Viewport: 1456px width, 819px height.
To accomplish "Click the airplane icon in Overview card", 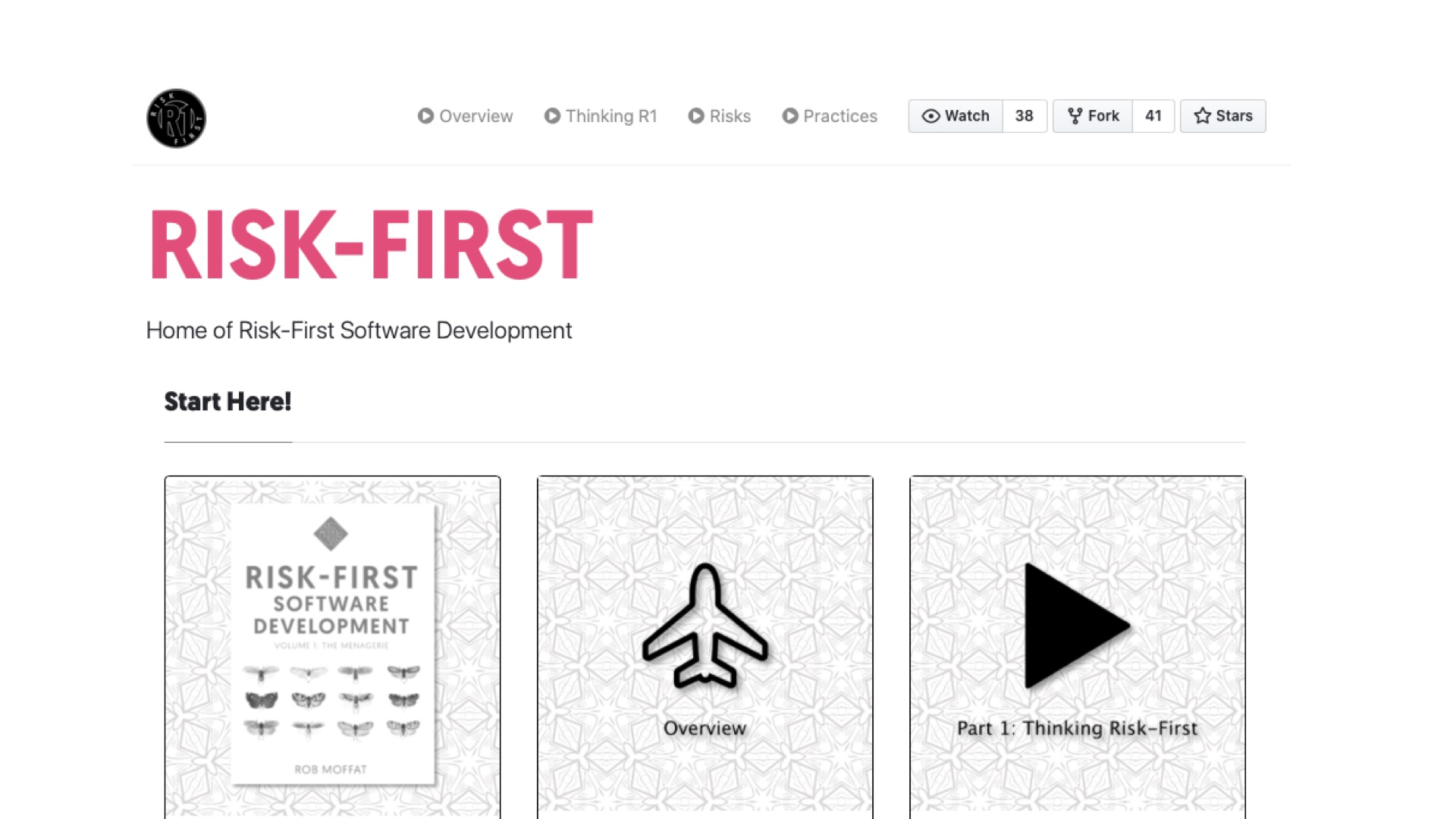I will coord(705,626).
